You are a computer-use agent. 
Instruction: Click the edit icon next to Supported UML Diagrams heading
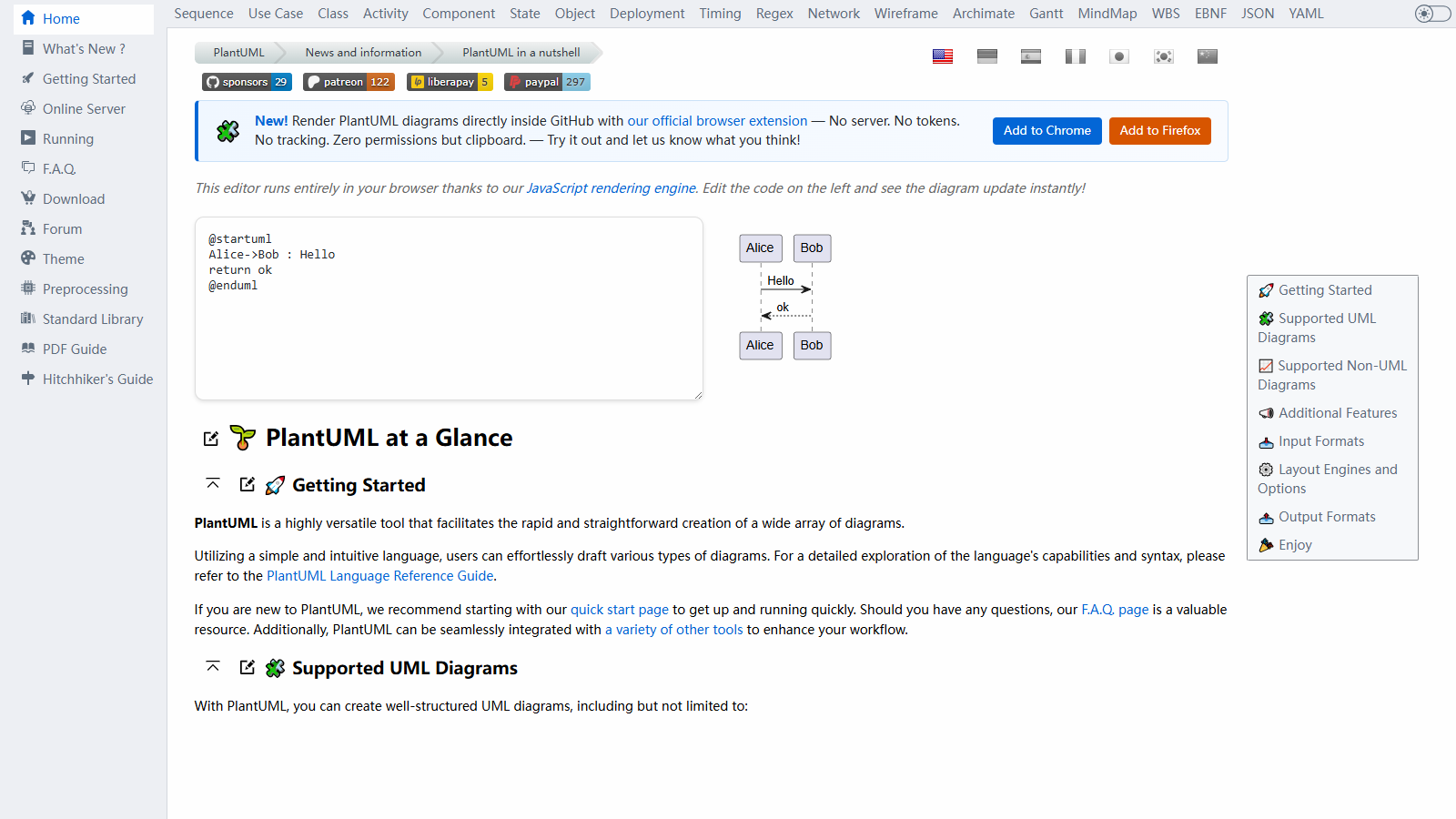(248, 667)
